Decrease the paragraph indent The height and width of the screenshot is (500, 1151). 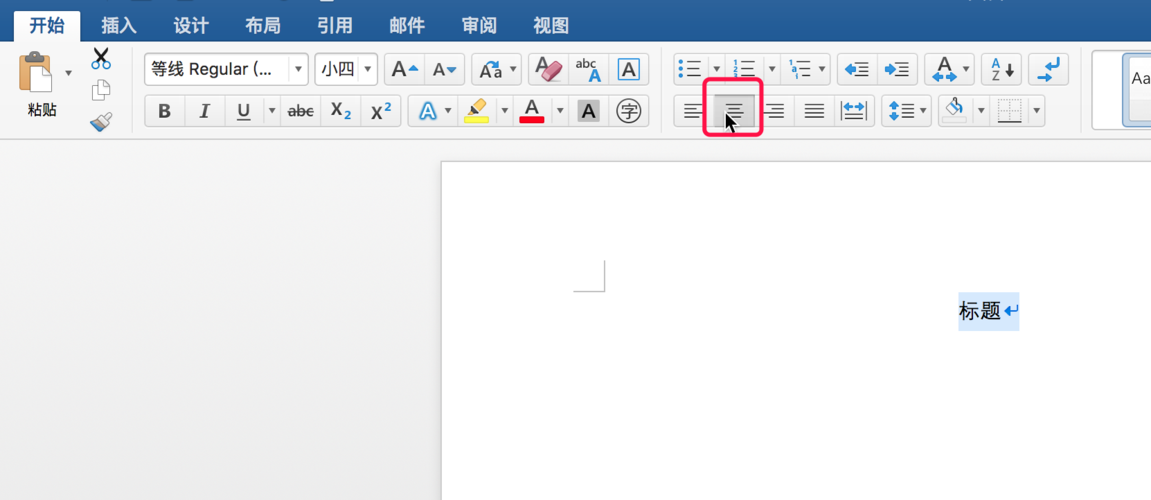tap(857, 70)
